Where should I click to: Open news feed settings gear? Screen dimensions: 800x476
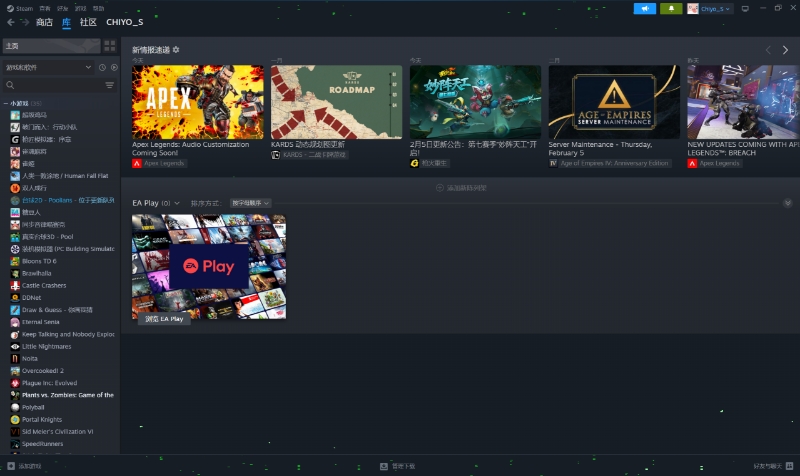point(177,50)
